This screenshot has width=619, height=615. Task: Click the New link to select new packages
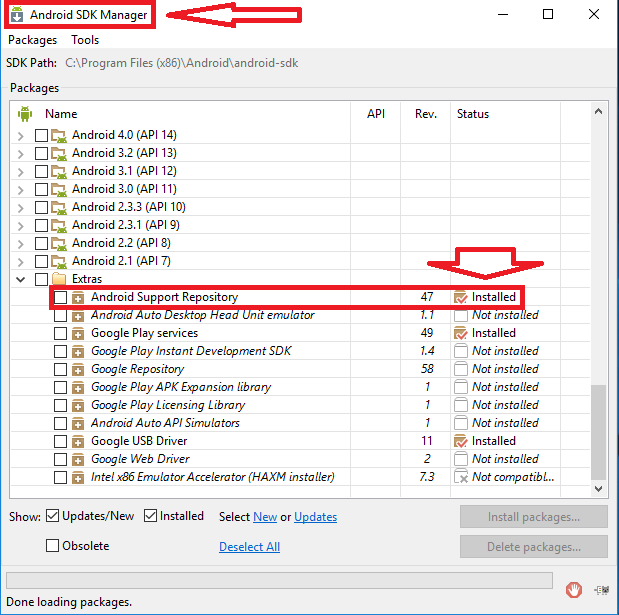point(265,517)
